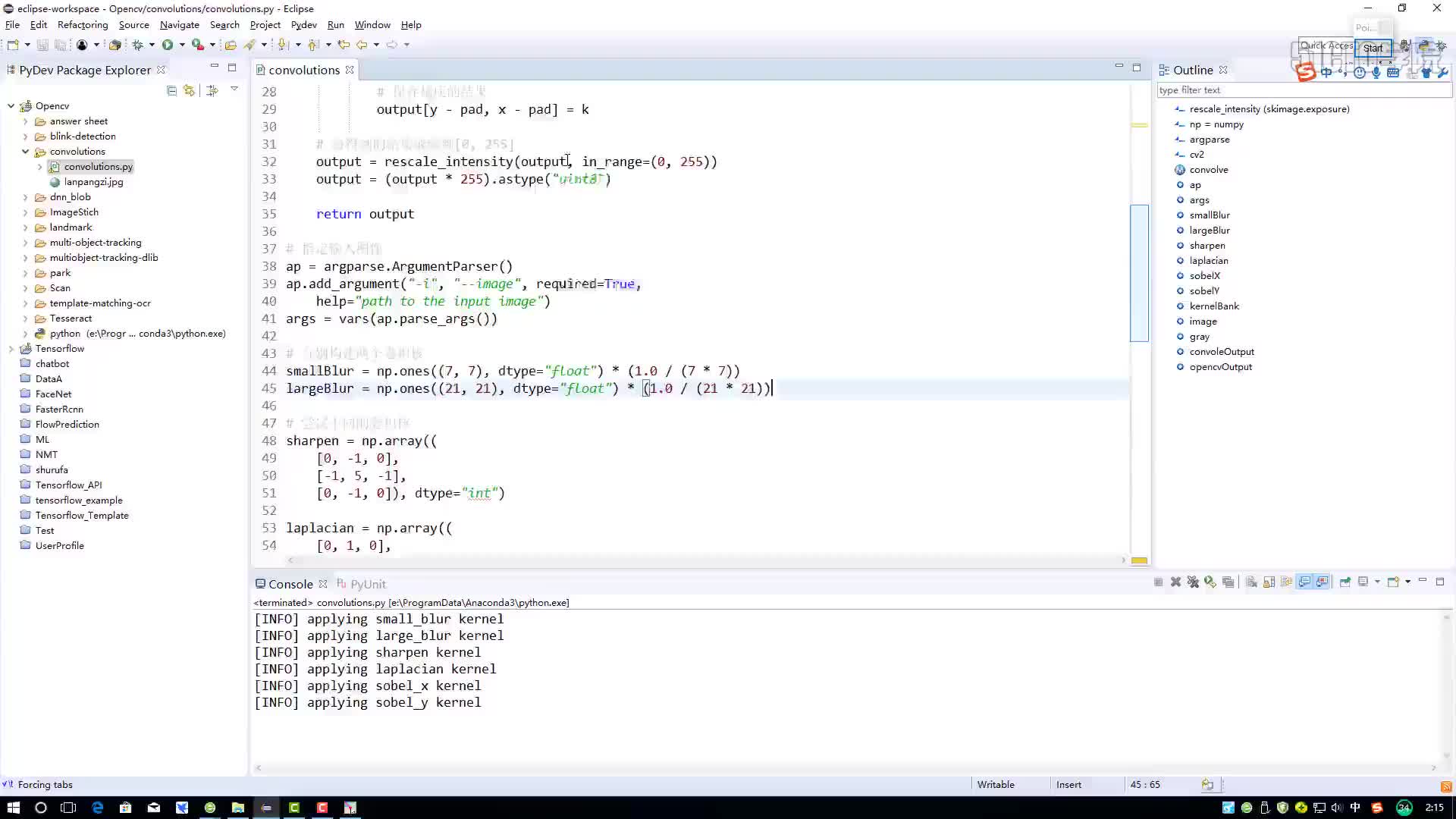Jump to Next Annotation arrow icon
Image resolution: width=1456 pixels, height=819 pixels.
click(284, 45)
